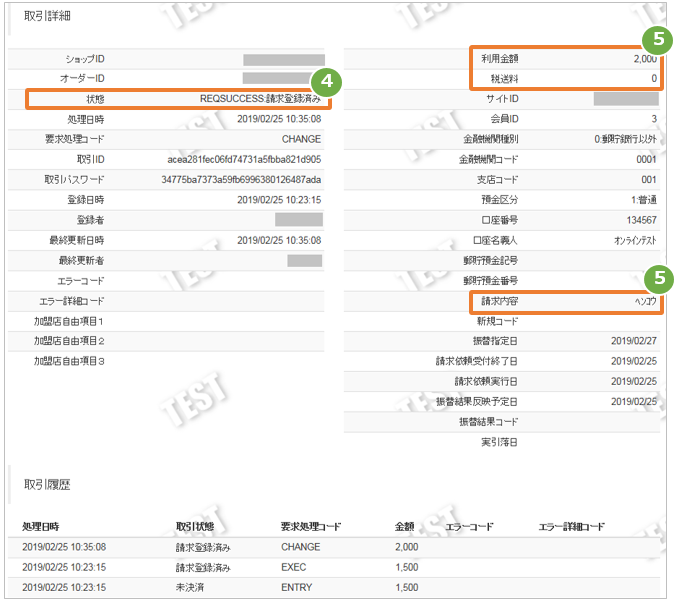Click 請求登録済み in the CHANGE history row
The width and height of the screenshot is (677, 603).
point(203,548)
